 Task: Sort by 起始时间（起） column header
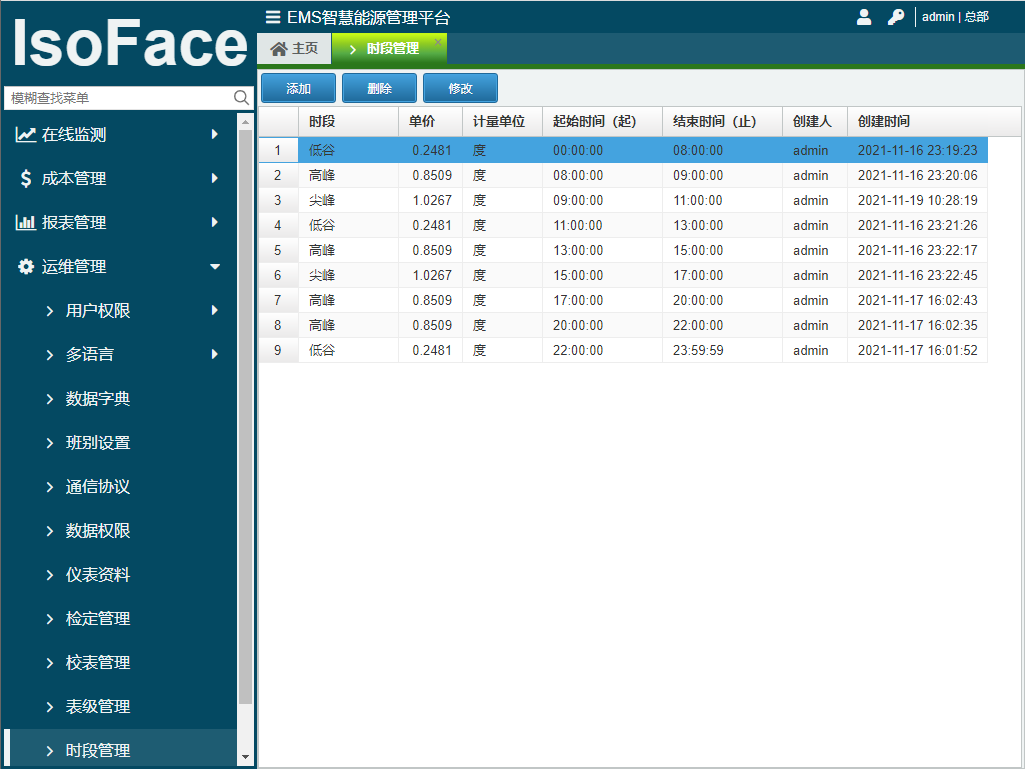602,122
